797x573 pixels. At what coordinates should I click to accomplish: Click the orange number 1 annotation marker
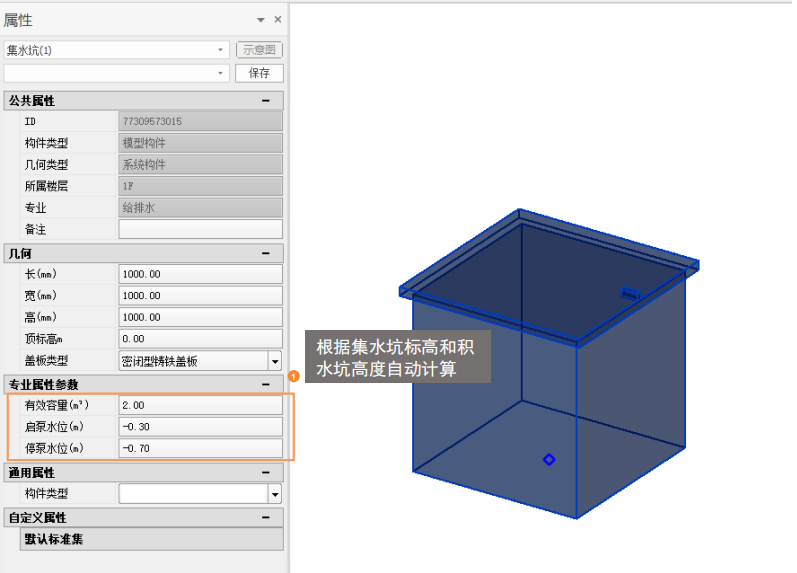point(294,376)
